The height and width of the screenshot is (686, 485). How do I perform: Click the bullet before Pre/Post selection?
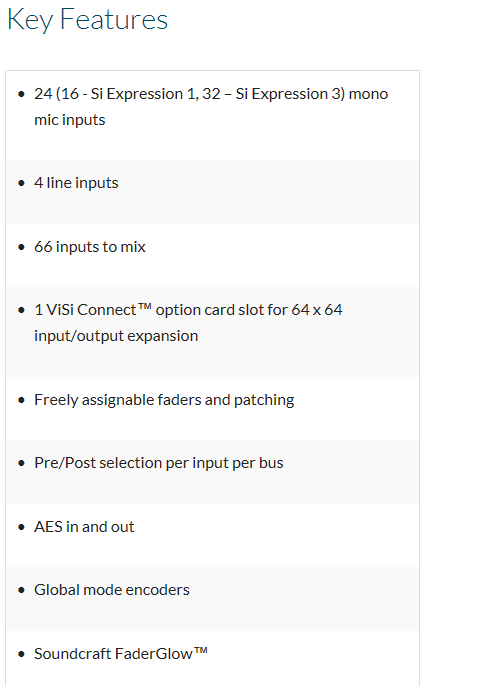point(21,463)
